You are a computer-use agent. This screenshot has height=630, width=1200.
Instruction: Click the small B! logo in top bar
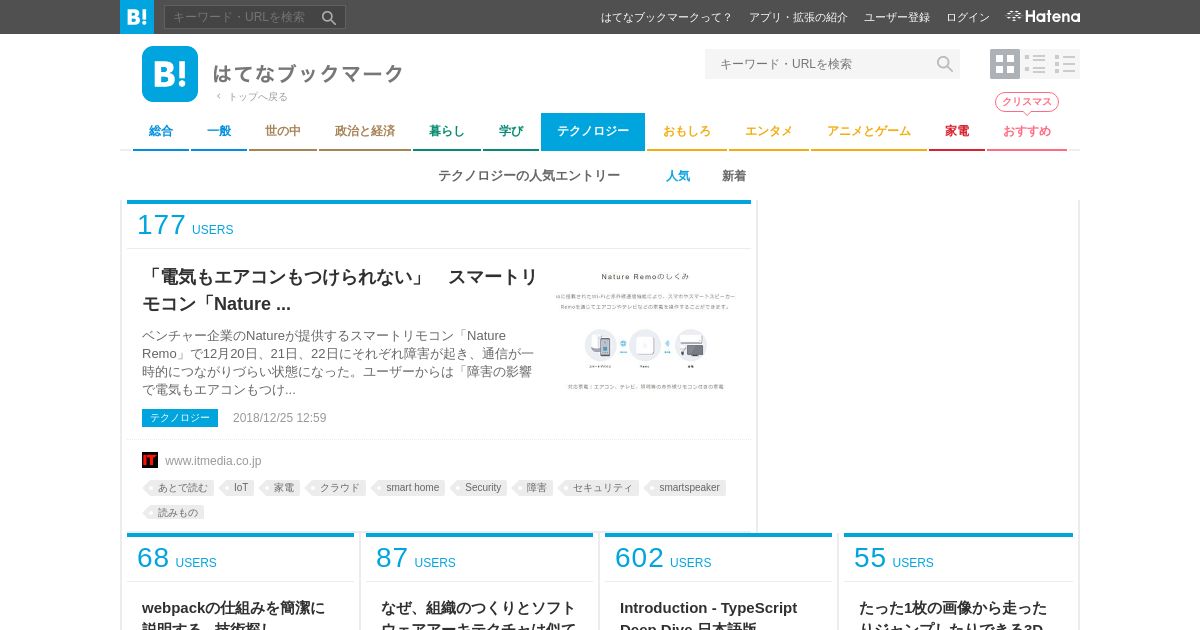click(137, 17)
